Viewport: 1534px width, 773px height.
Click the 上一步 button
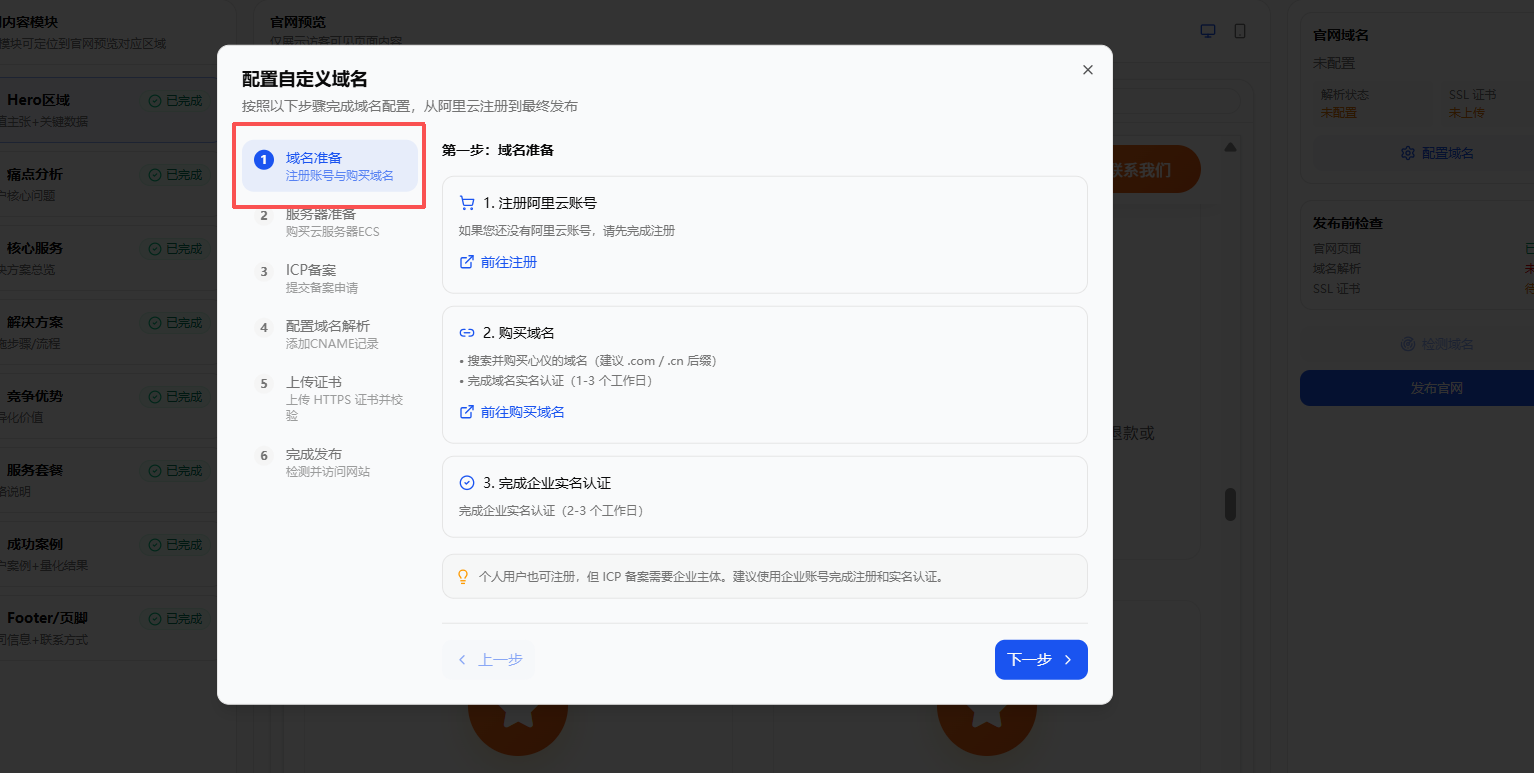click(489, 660)
